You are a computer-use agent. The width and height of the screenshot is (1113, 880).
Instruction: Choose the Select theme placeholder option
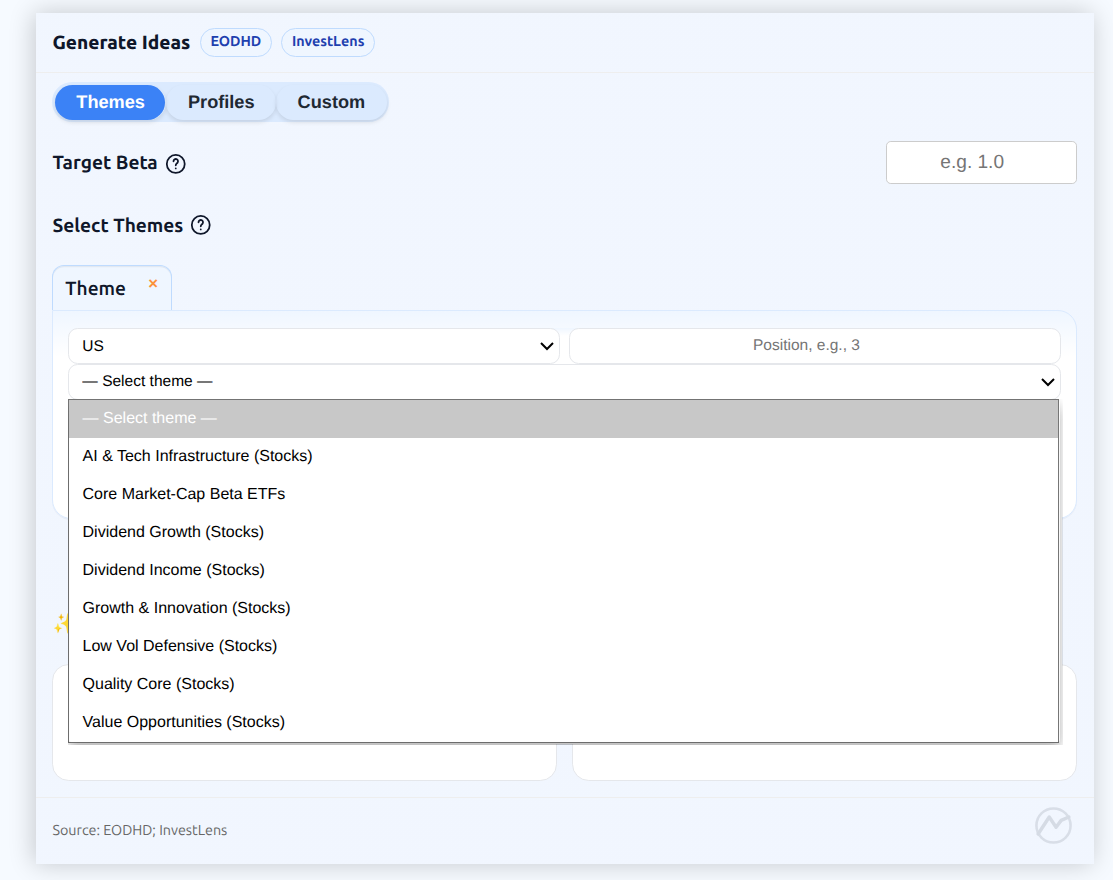[564, 419]
